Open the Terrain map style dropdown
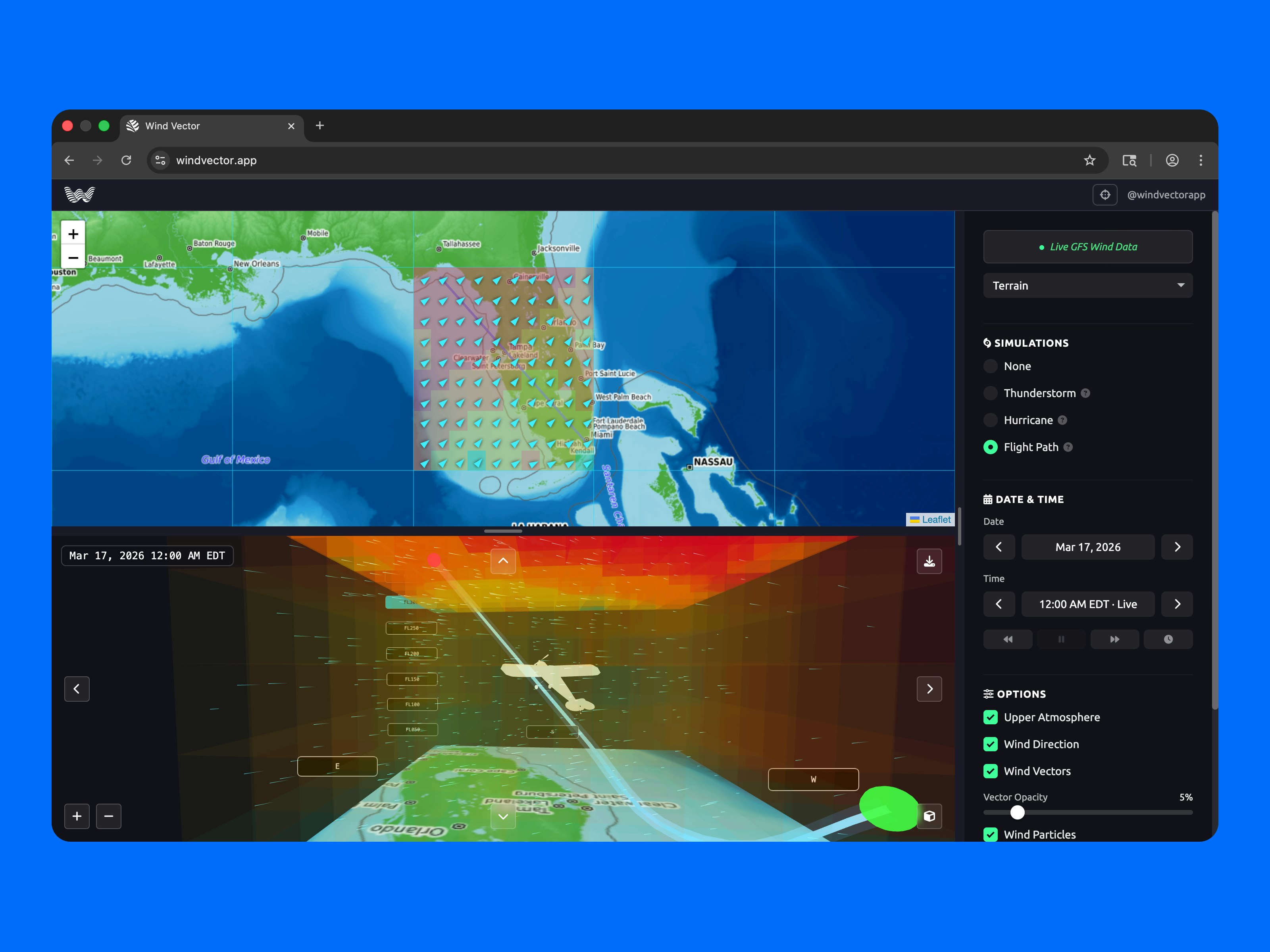The height and width of the screenshot is (952, 1270). pos(1087,286)
